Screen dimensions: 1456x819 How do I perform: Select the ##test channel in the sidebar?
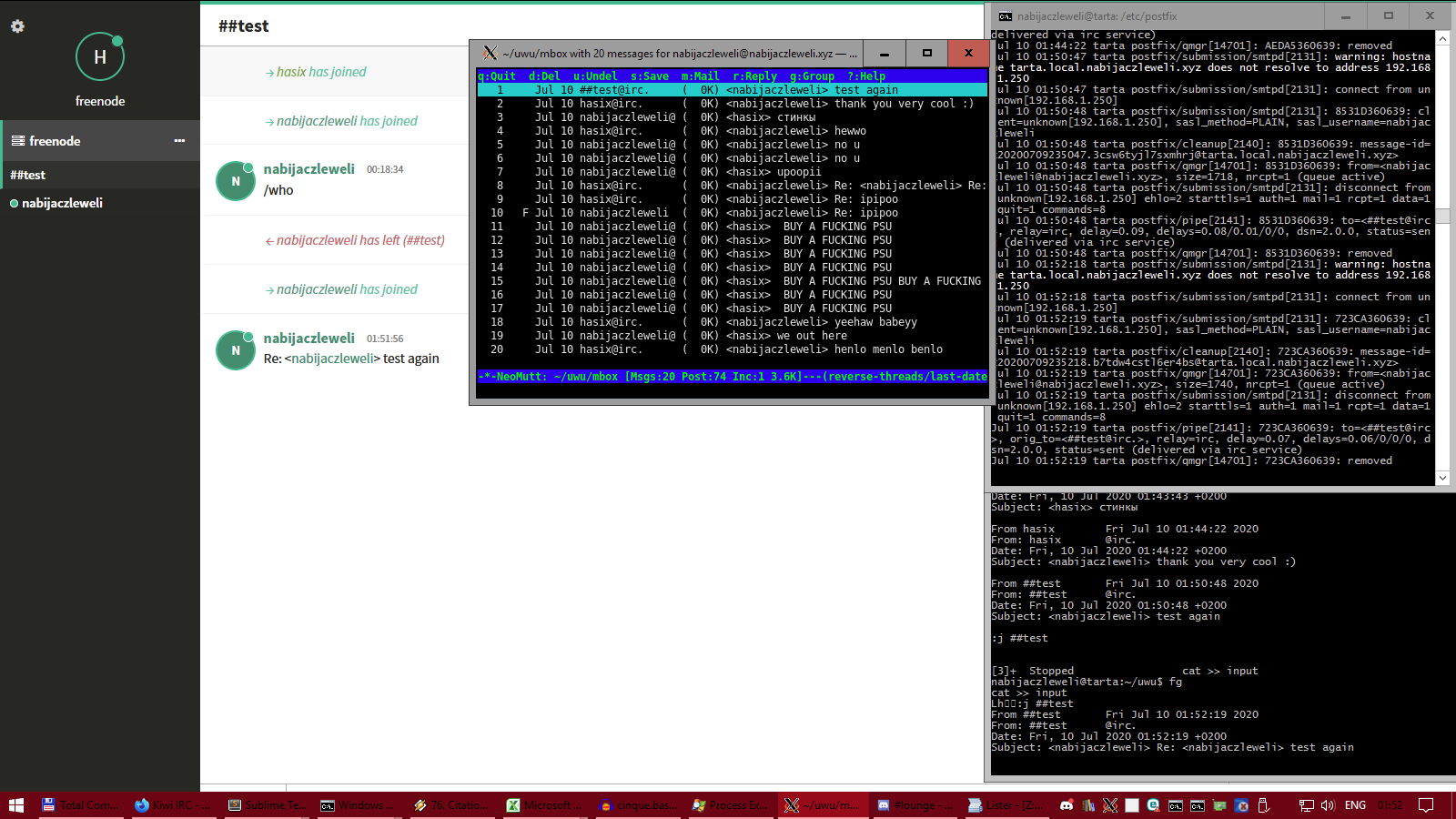[28, 175]
